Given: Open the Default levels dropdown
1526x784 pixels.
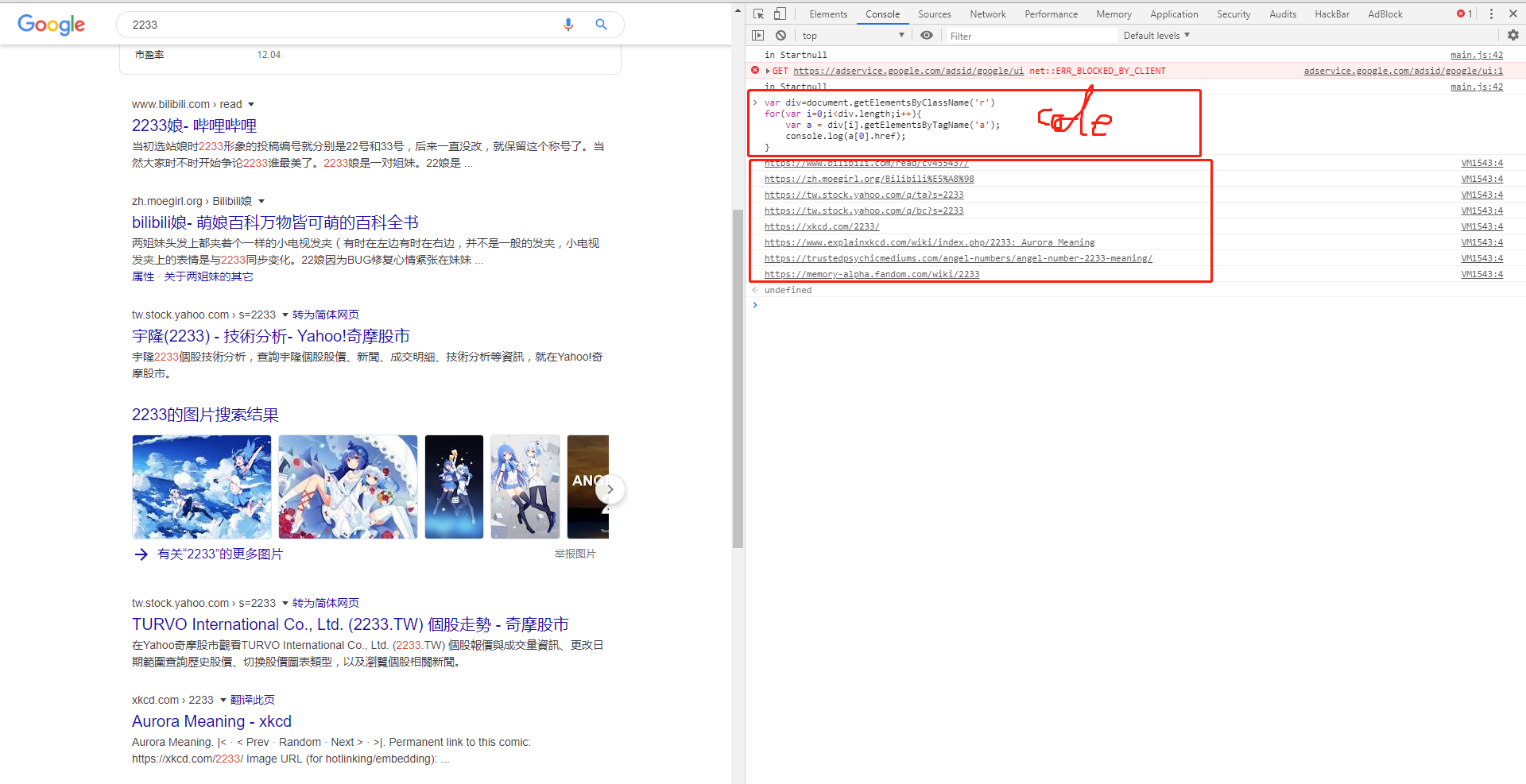Looking at the screenshot, I should click(x=1155, y=35).
